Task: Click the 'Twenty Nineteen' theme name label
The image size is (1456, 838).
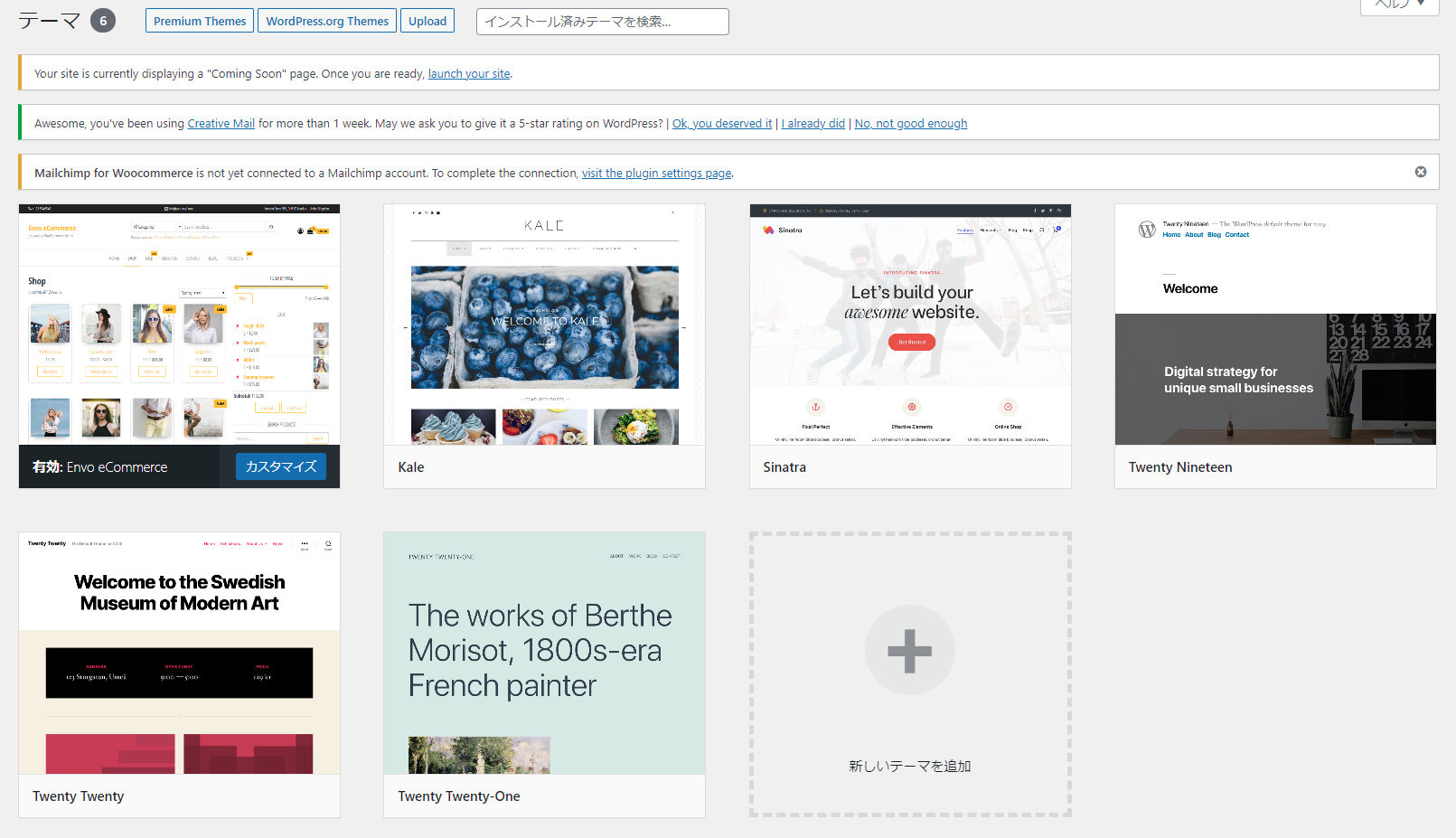Action: click(x=1180, y=467)
